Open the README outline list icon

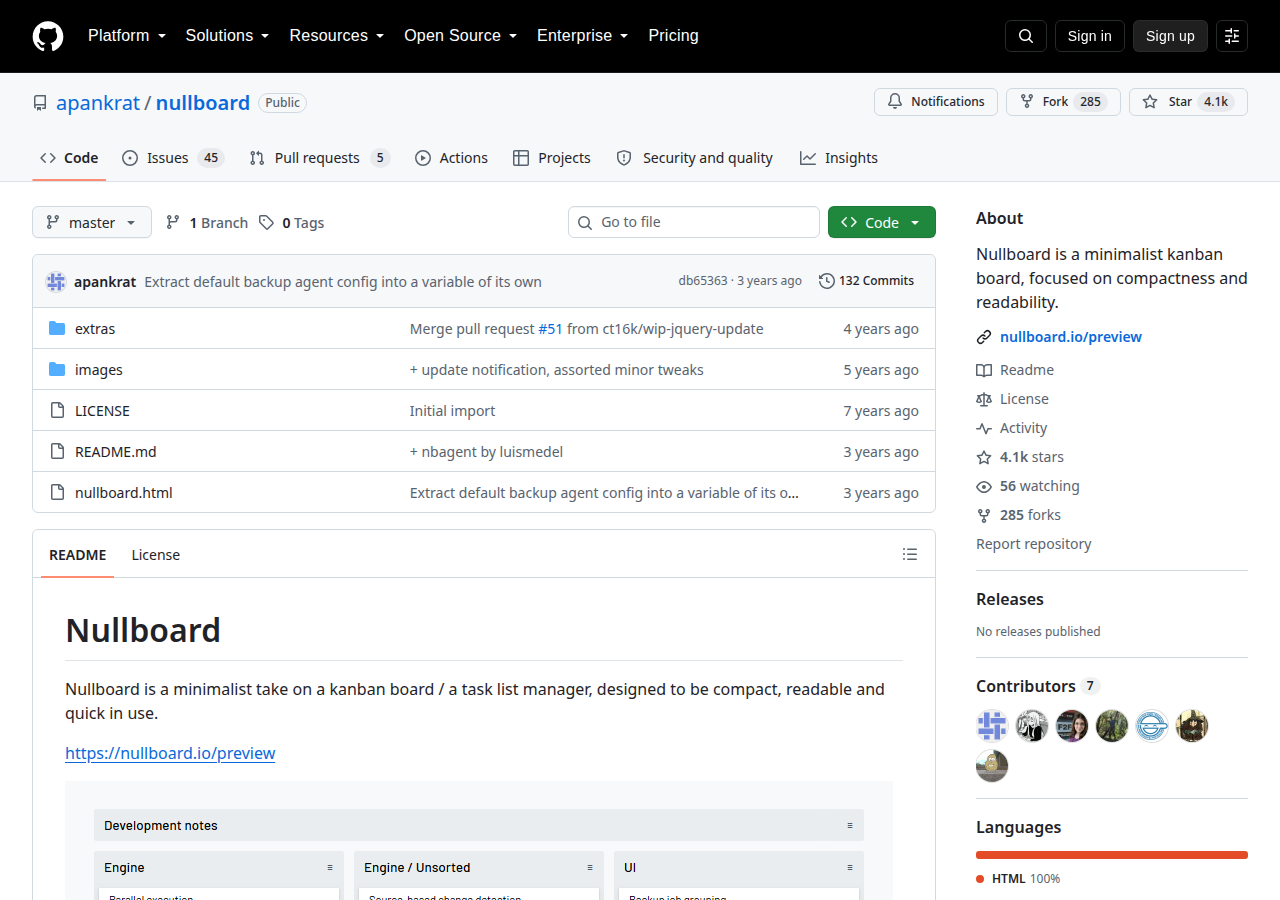click(x=910, y=554)
